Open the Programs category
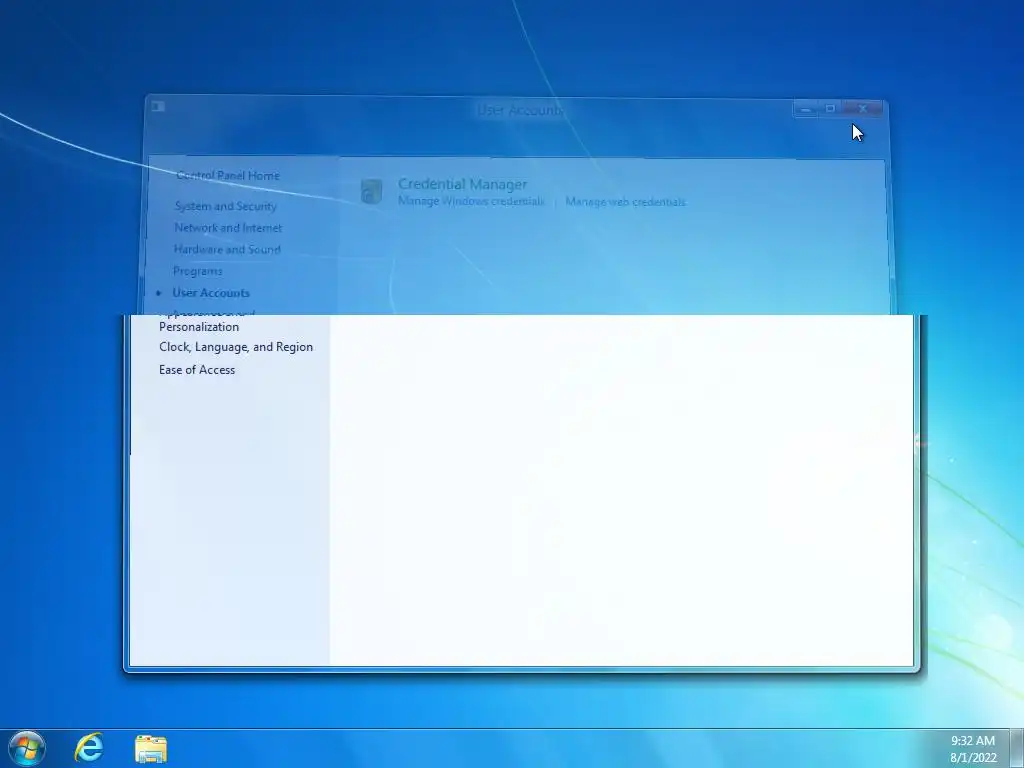 tap(197, 270)
